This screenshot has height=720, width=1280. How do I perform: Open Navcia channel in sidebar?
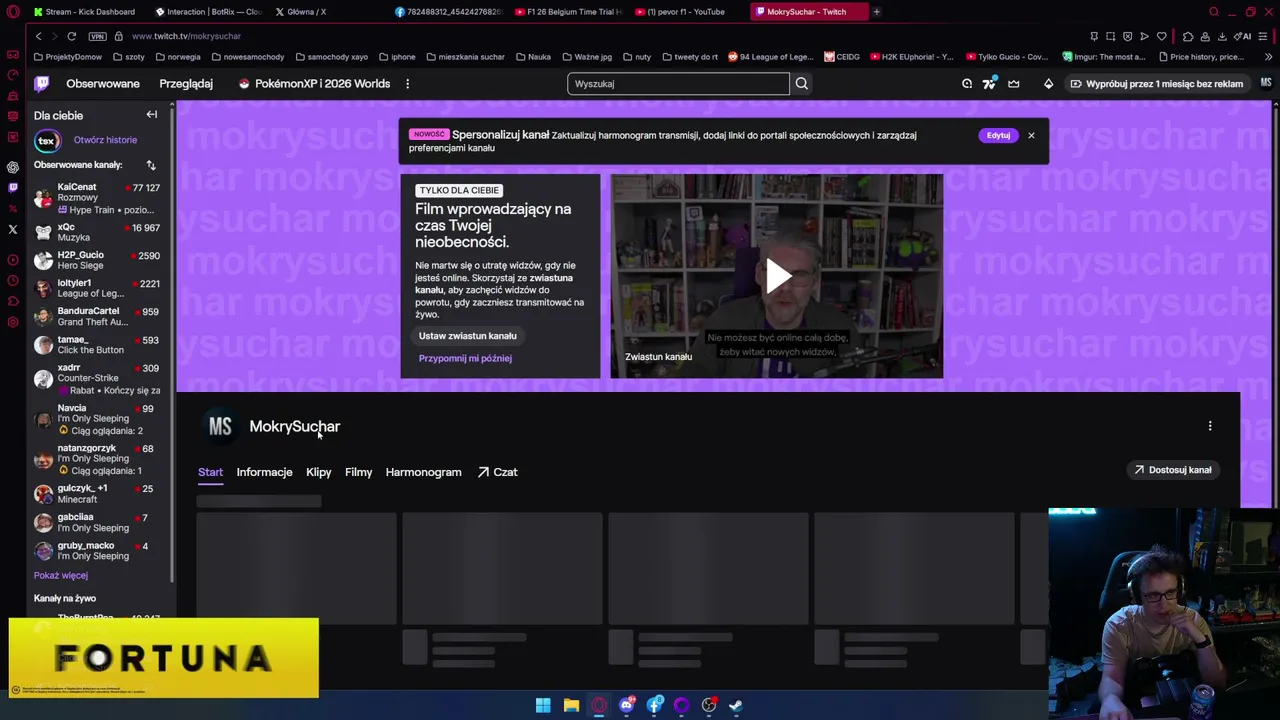[98, 419]
